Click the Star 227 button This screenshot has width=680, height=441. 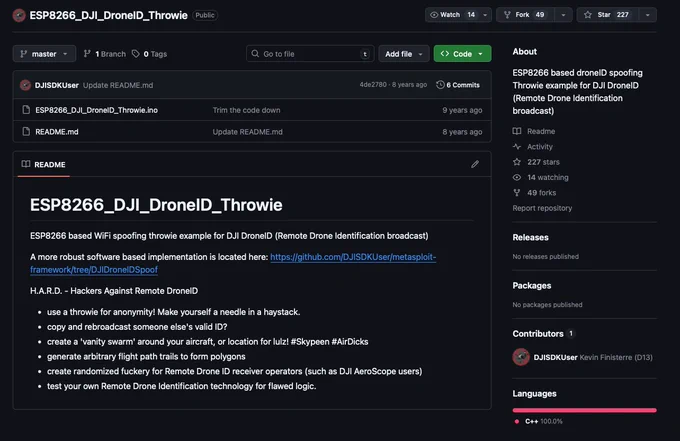pyautogui.click(x=608, y=15)
